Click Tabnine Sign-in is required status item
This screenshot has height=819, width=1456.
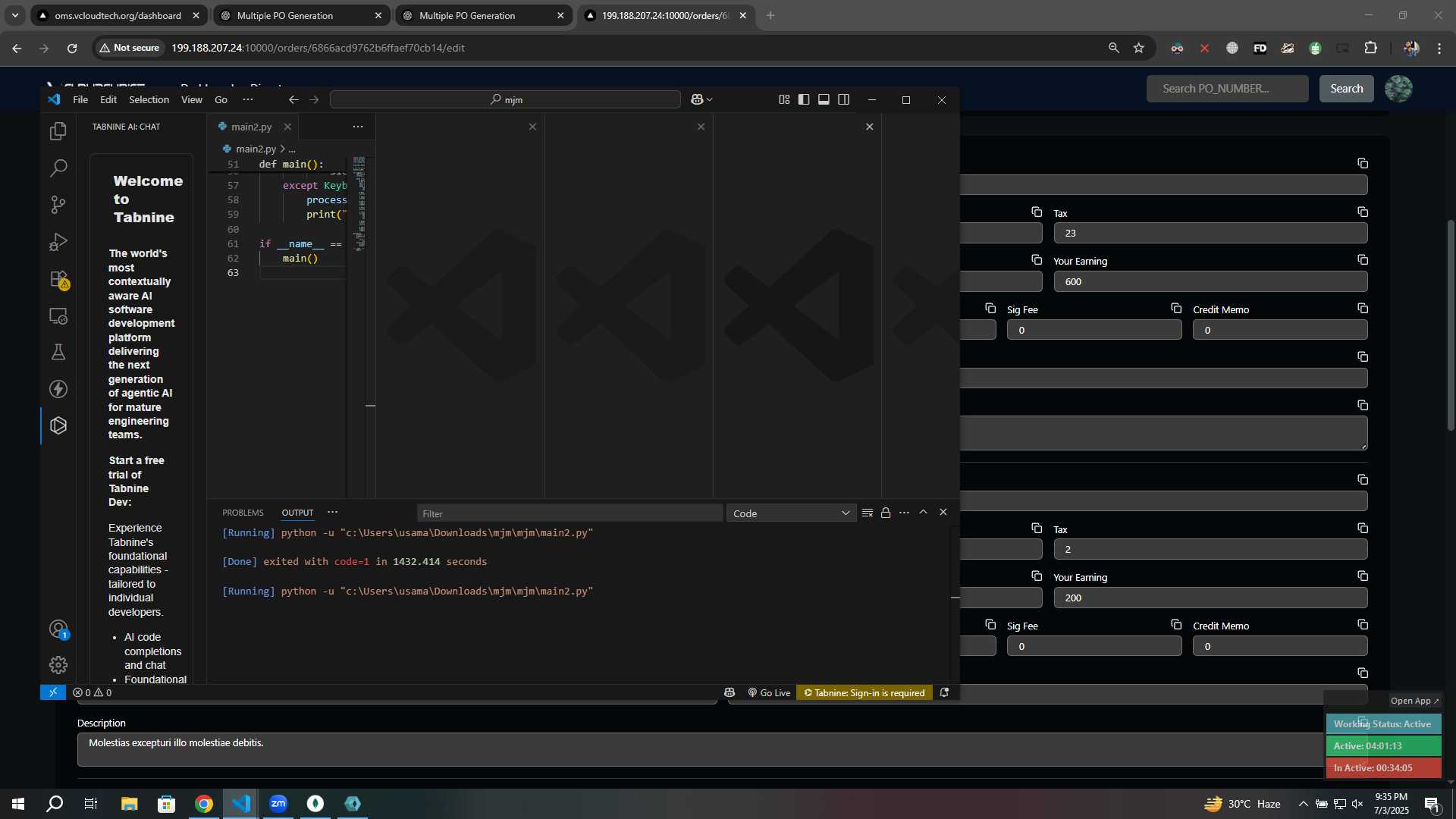click(864, 692)
